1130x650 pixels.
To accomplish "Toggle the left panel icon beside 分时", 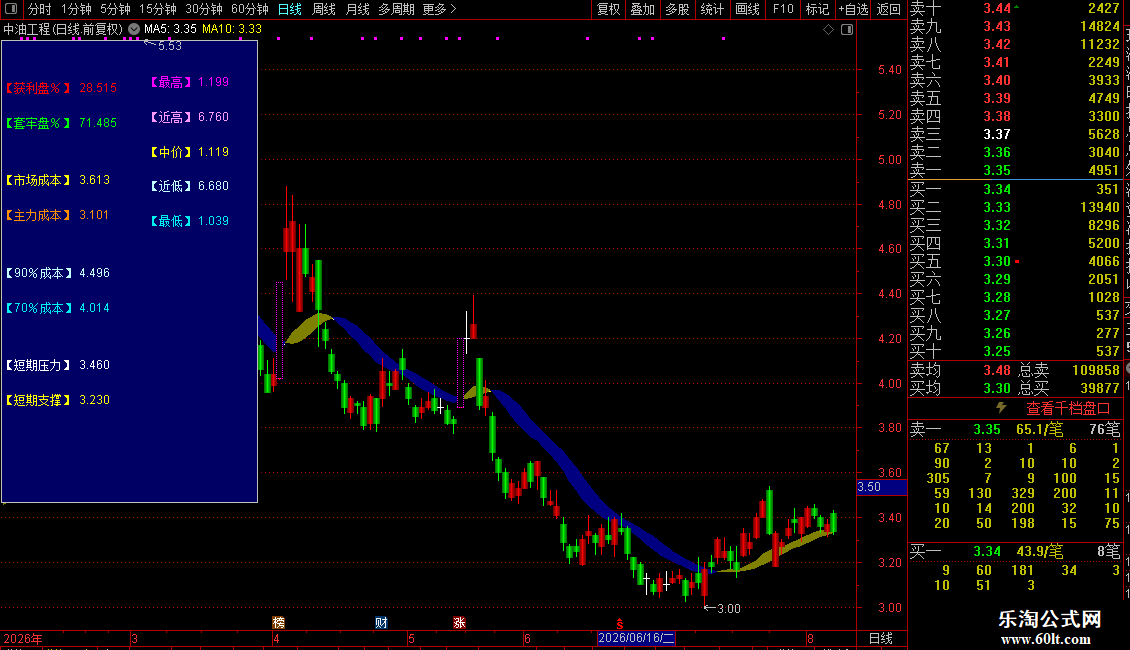I will point(11,9).
